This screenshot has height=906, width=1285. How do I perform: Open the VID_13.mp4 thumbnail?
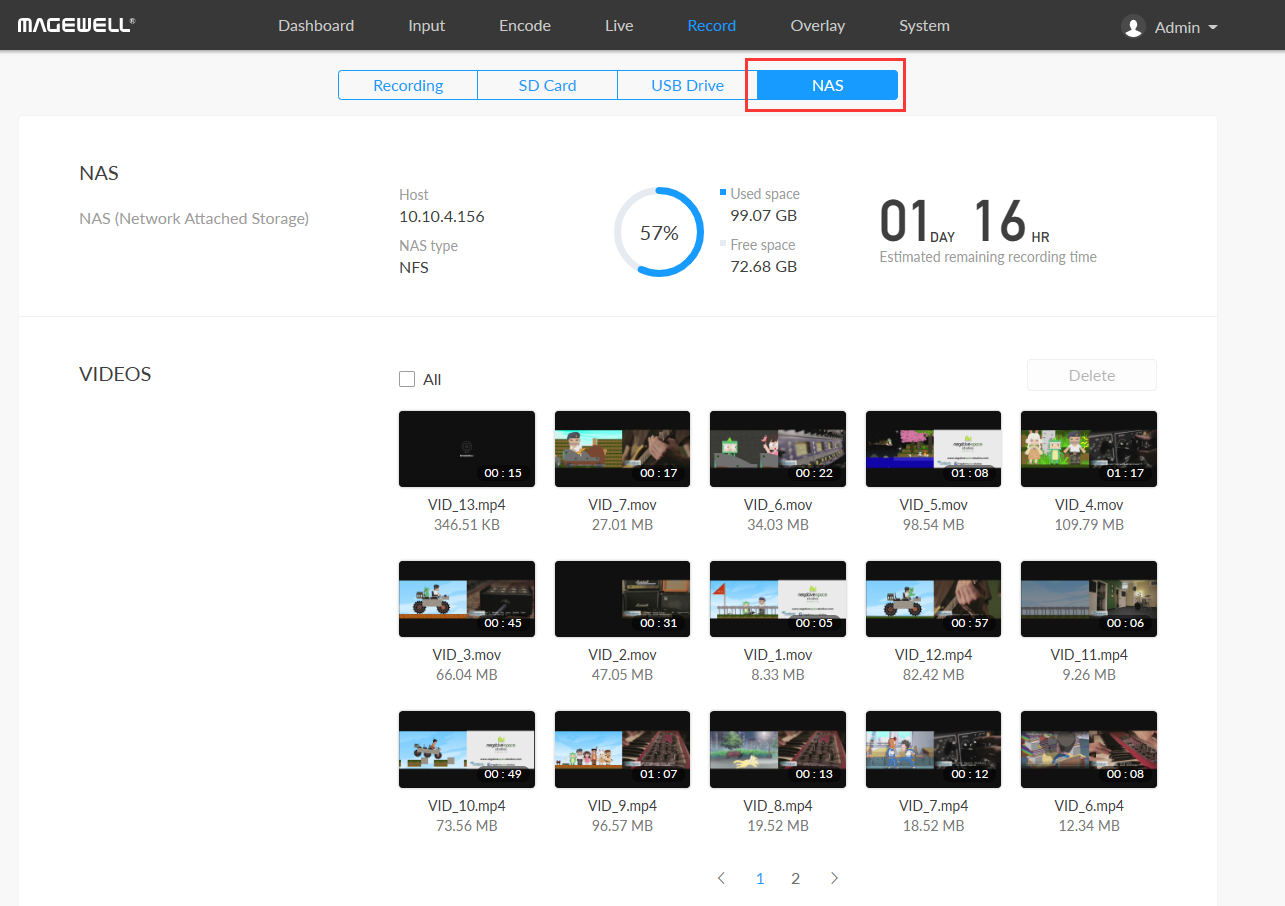coord(467,449)
